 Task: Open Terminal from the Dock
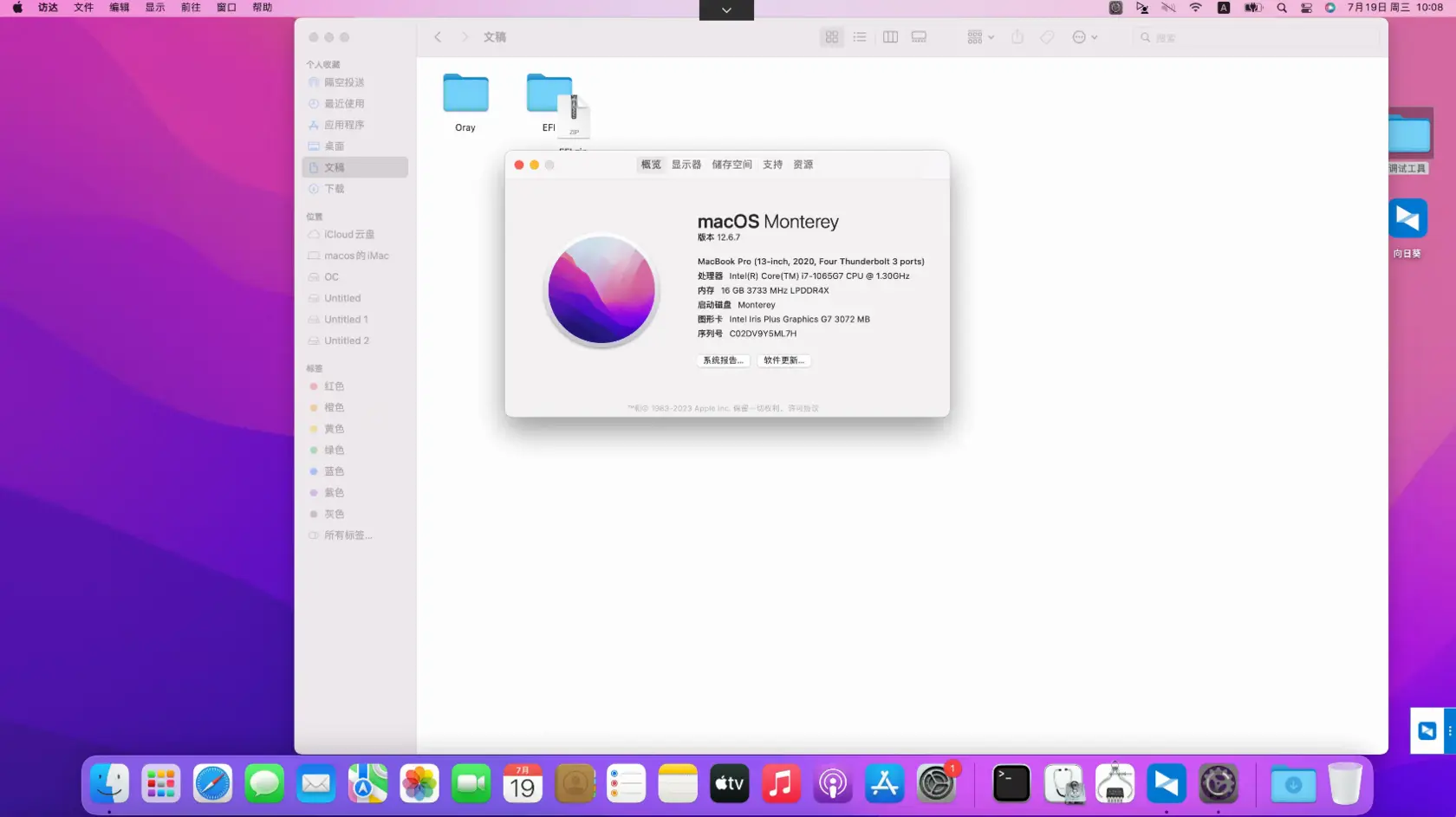point(1011,784)
